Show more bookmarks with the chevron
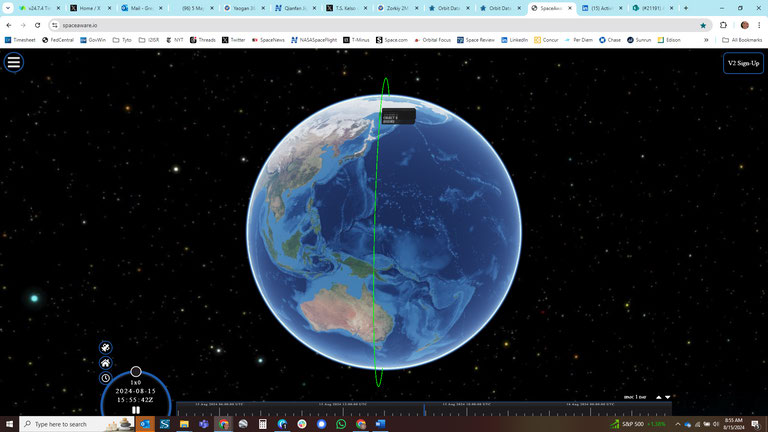Screen dimensions: 768x432 pos(706,40)
